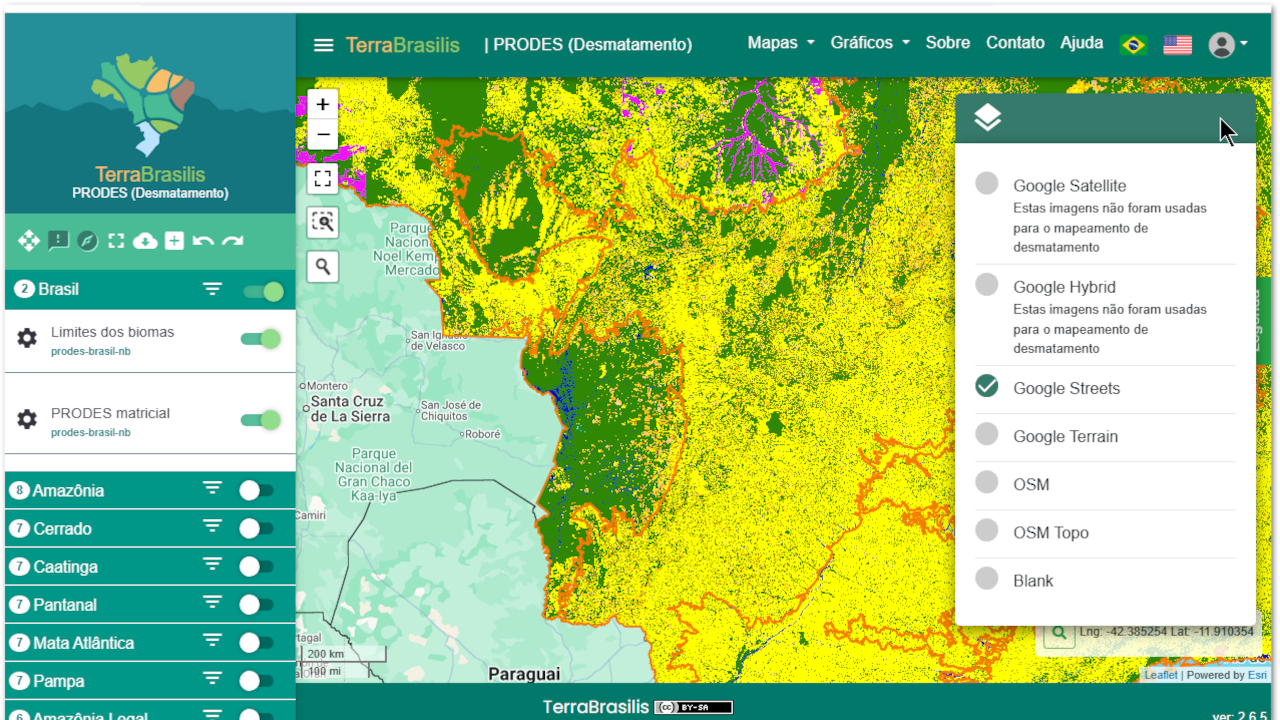Expand the Pampa group filter icon
The image size is (1280, 720).
[212, 679]
